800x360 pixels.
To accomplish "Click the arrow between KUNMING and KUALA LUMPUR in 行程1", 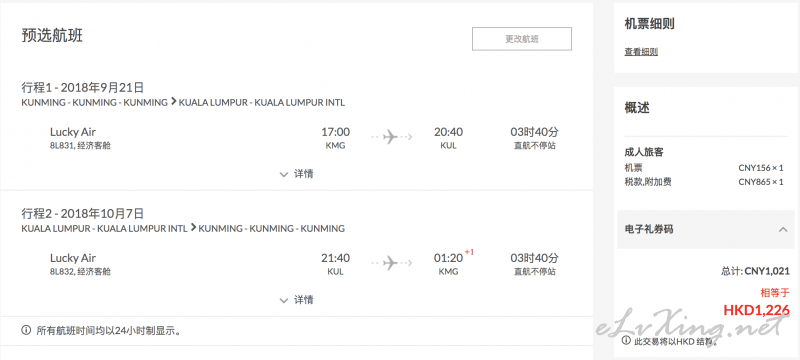I will (173, 102).
